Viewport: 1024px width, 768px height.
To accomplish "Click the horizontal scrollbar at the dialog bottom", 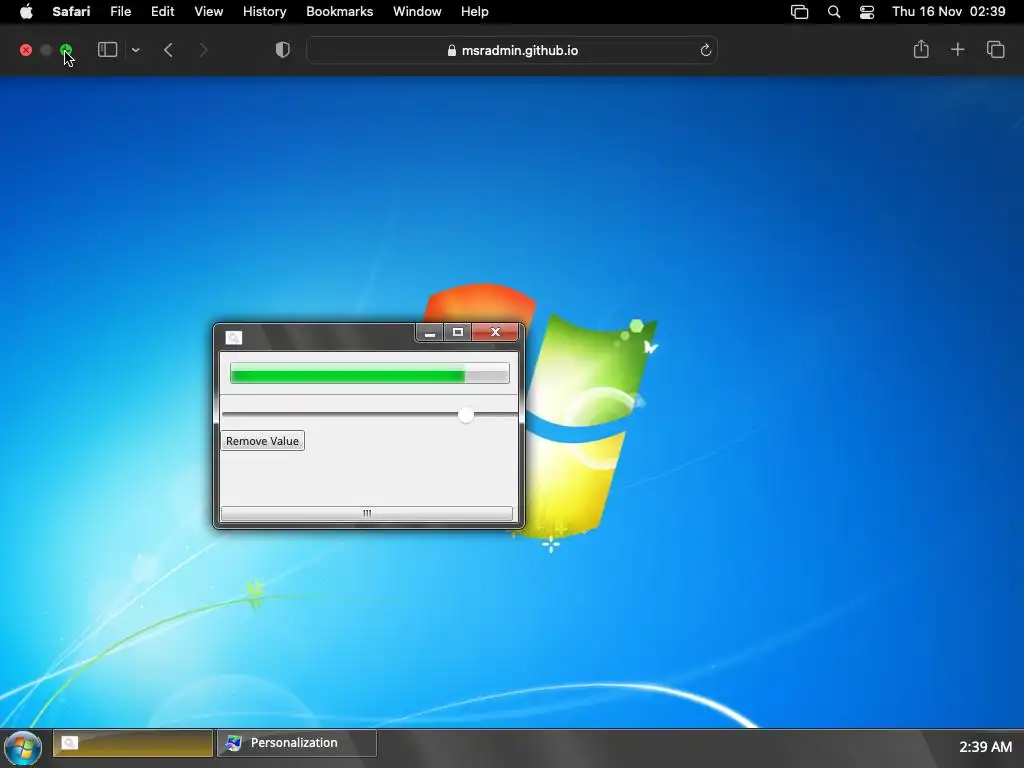I will 367,513.
